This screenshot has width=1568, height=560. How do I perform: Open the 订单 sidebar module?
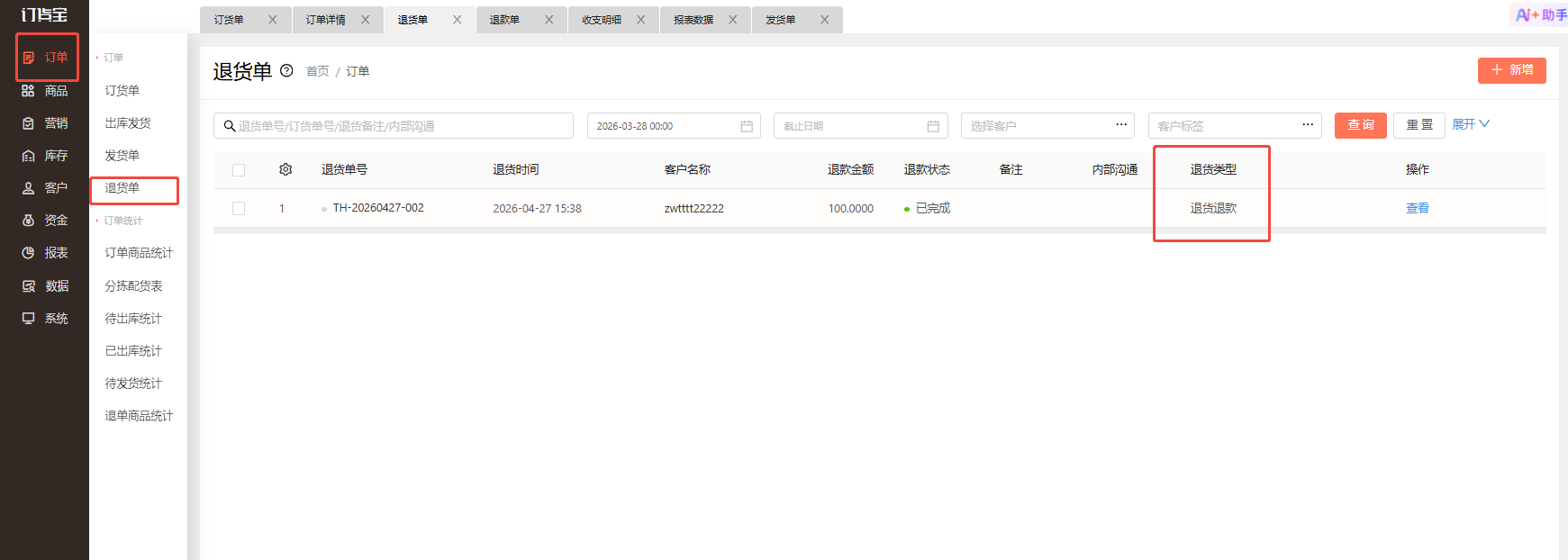[45, 58]
